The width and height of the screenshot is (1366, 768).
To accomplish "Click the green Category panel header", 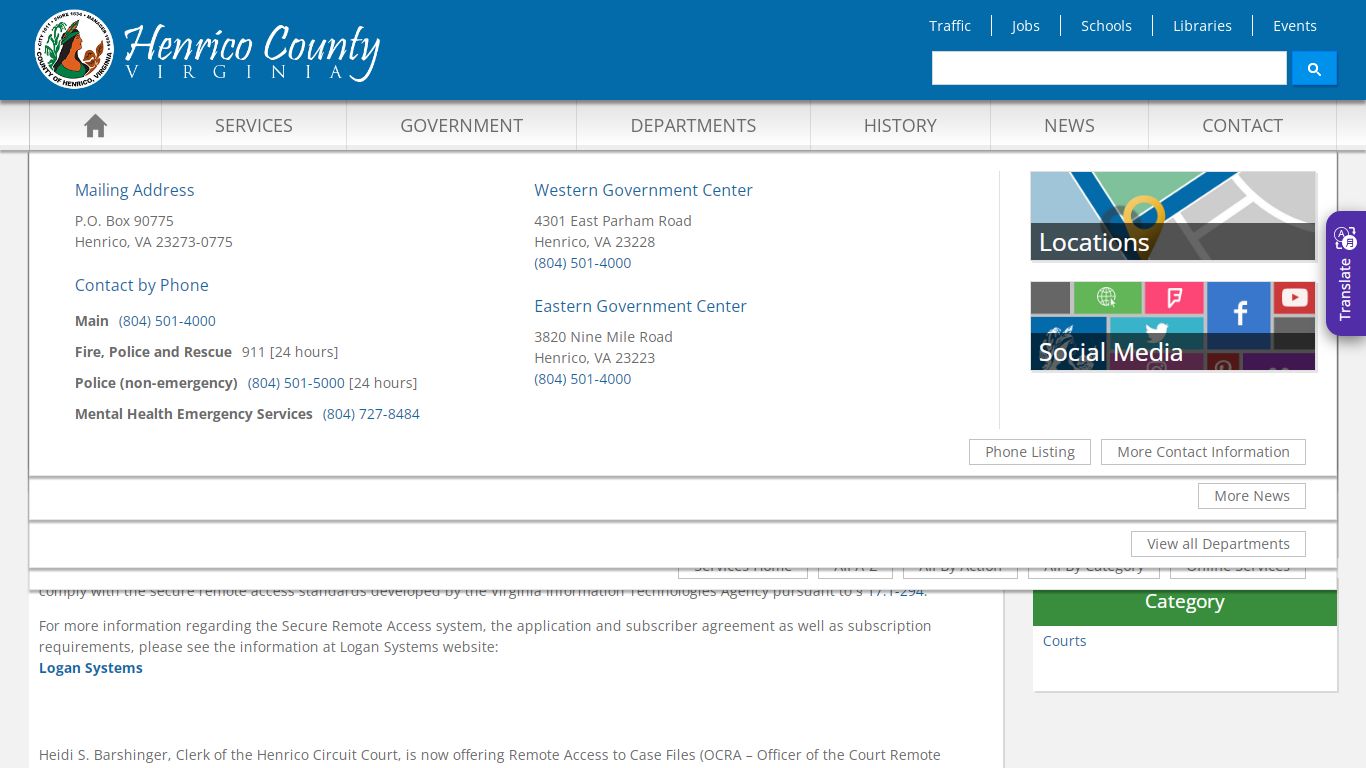I will click(1185, 604).
